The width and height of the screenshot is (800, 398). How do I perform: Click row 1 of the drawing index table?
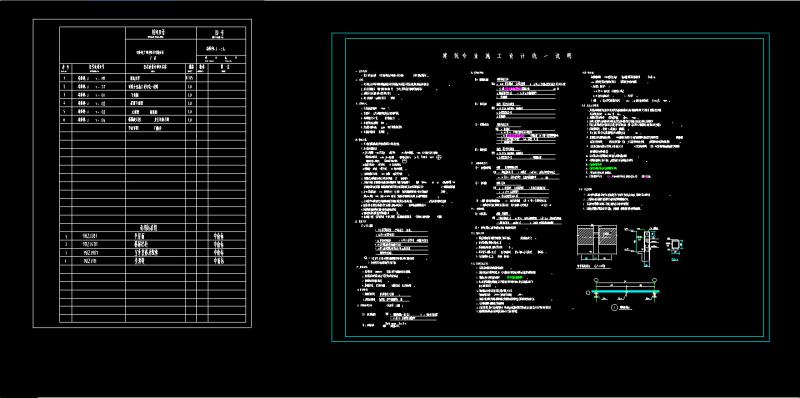[x=153, y=78]
